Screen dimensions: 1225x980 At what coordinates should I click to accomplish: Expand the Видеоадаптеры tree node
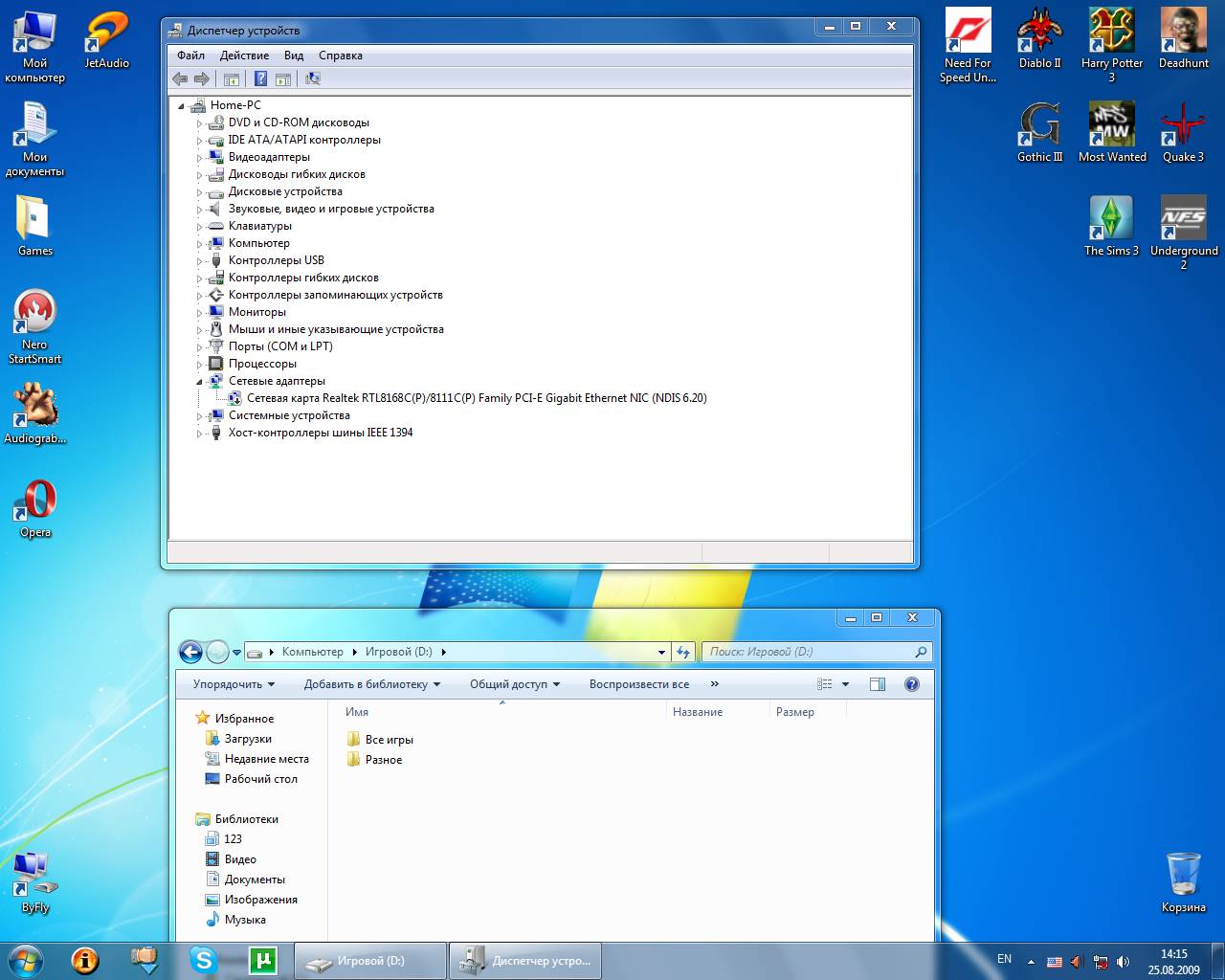tap(200, 157)
